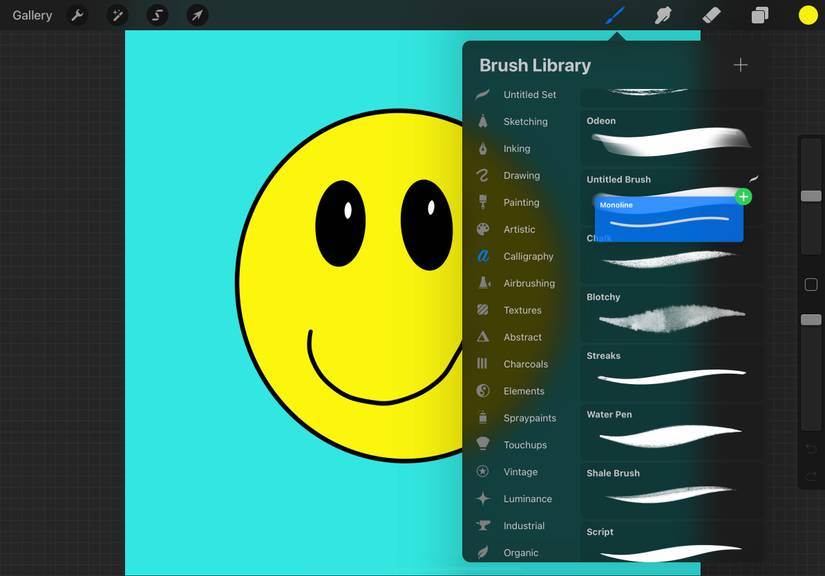The height and width of the screenshot is (576, 825).
Task: Open the Touchups brush set
Action: (516, 444)
